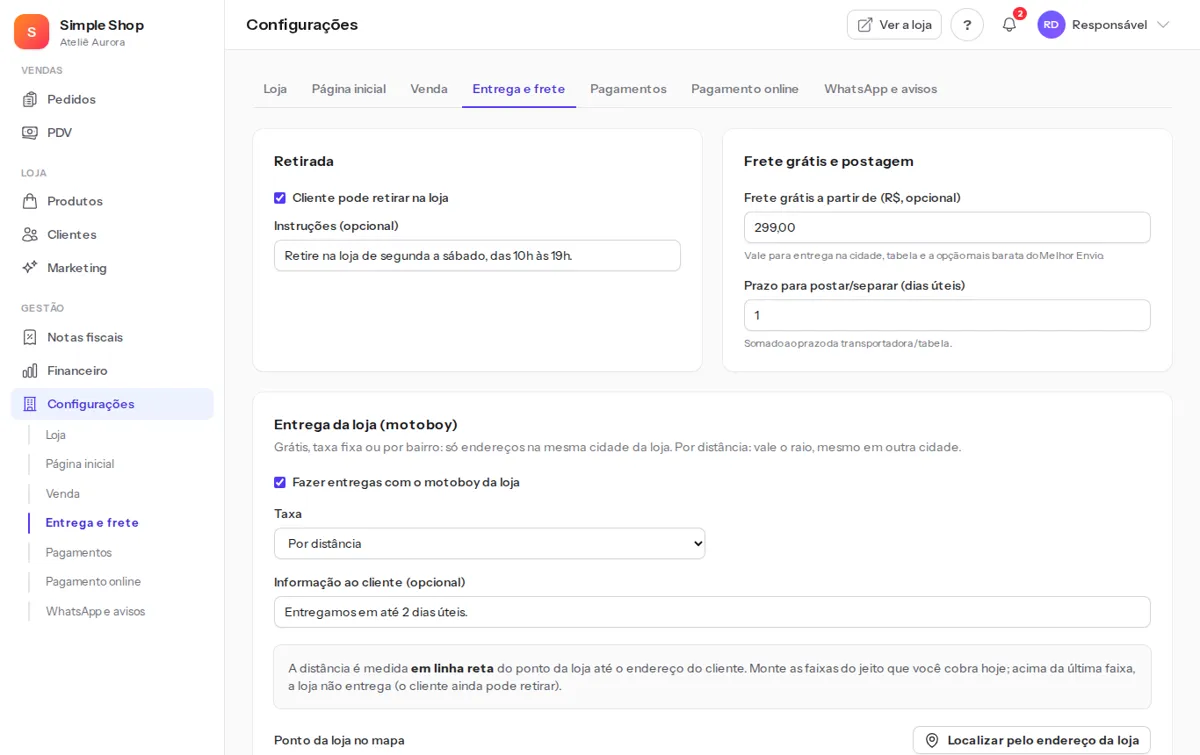Click the Instruções pickup text field
Screen dimensions: 1200x755
[477, 255]
